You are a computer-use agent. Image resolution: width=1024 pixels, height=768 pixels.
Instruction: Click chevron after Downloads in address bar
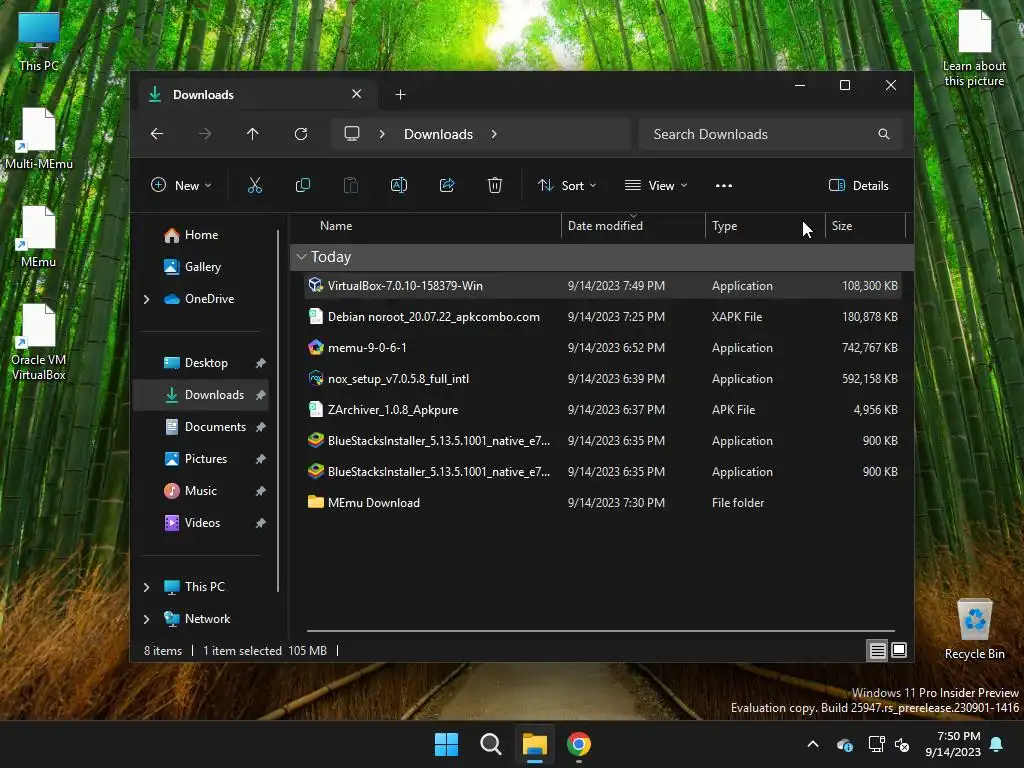coord(494,134)
